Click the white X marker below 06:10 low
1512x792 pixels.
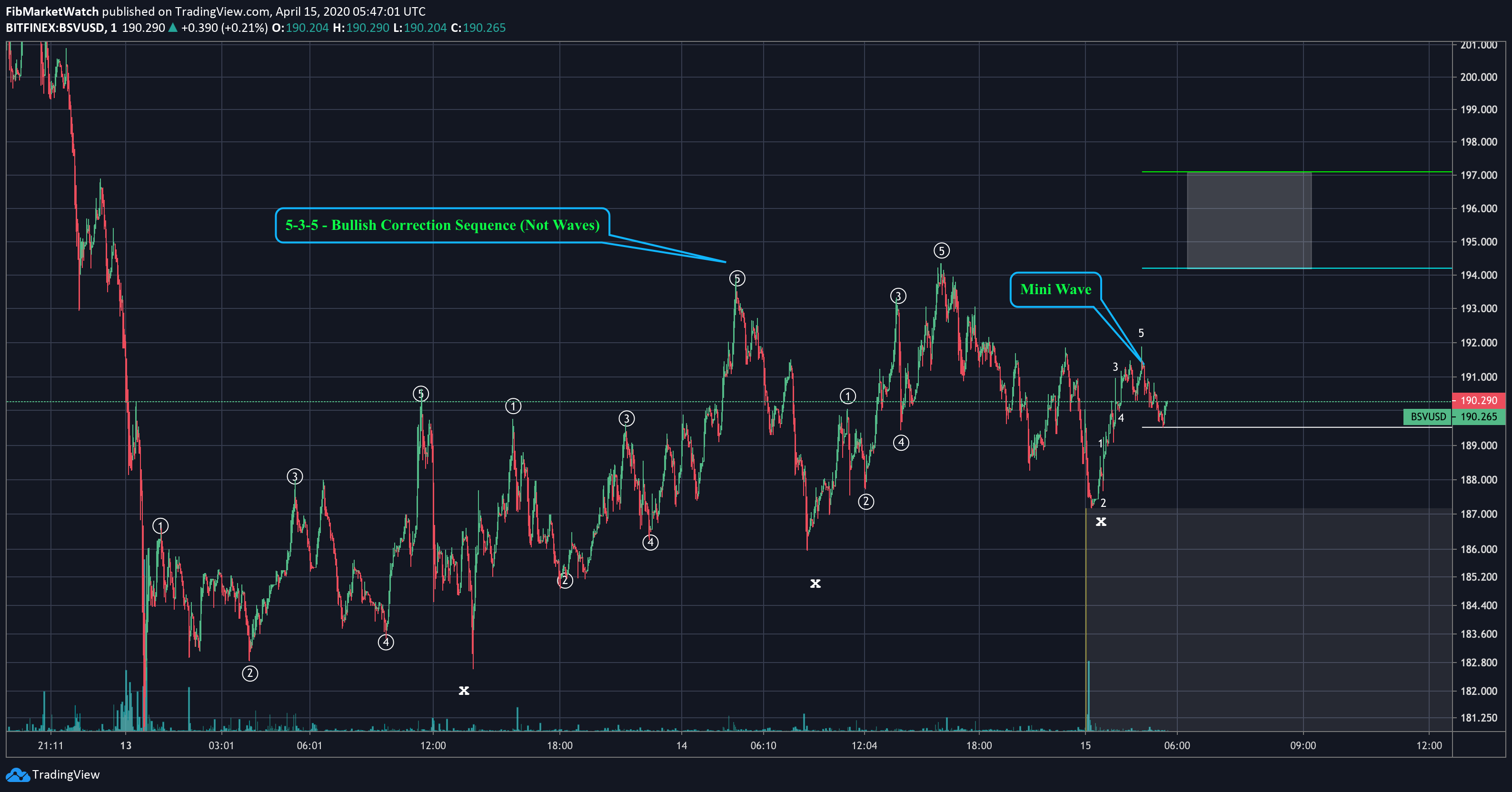[816, 583]
